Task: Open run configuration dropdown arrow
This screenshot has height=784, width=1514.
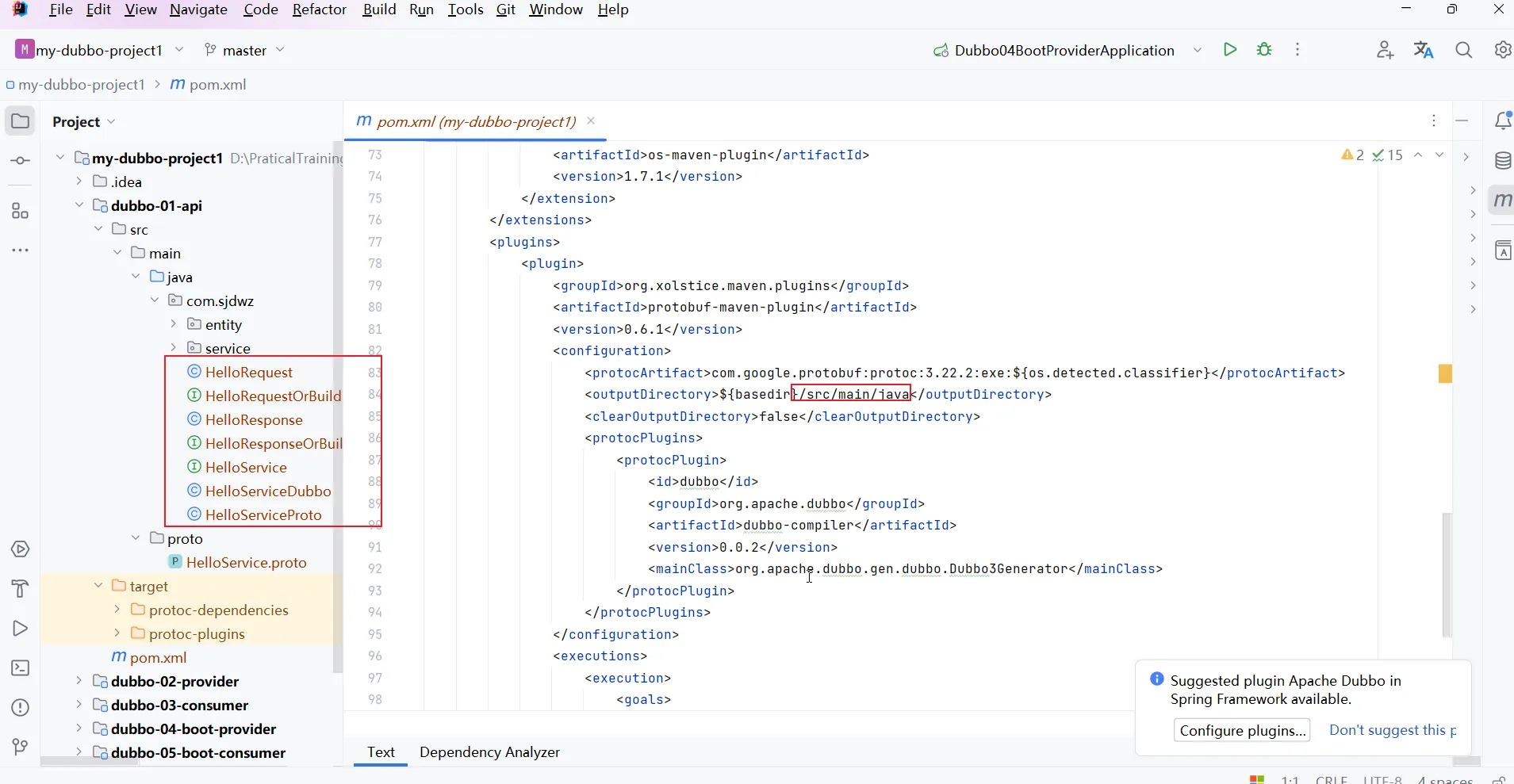Action: pos(1198,50)
